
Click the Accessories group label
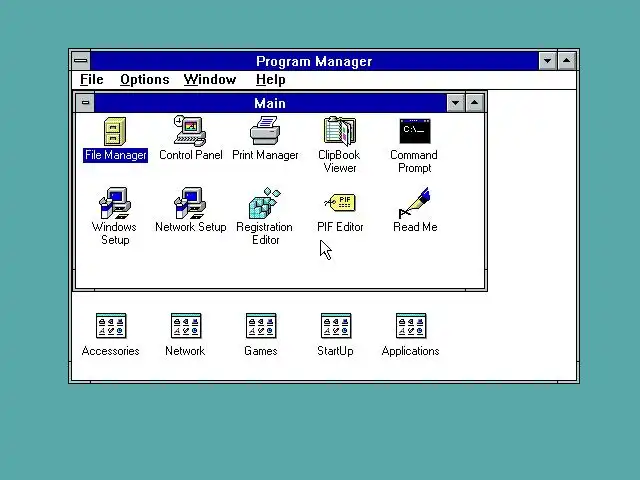tap(111, 351)
